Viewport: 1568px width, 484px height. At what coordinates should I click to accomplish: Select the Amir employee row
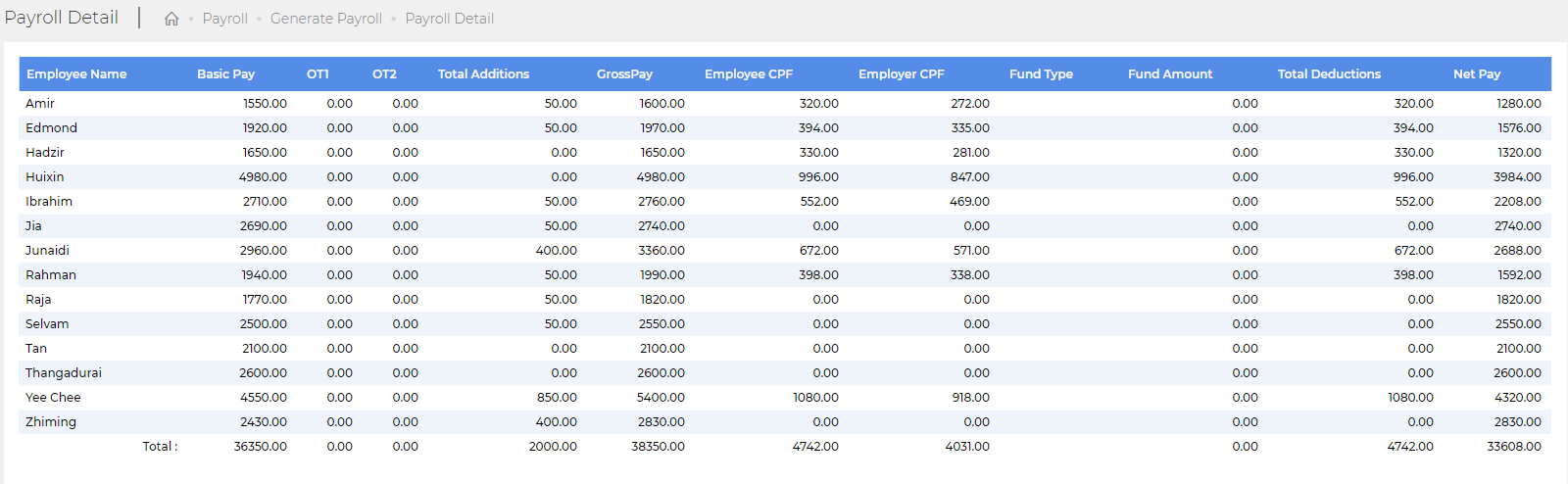[785, 103]
